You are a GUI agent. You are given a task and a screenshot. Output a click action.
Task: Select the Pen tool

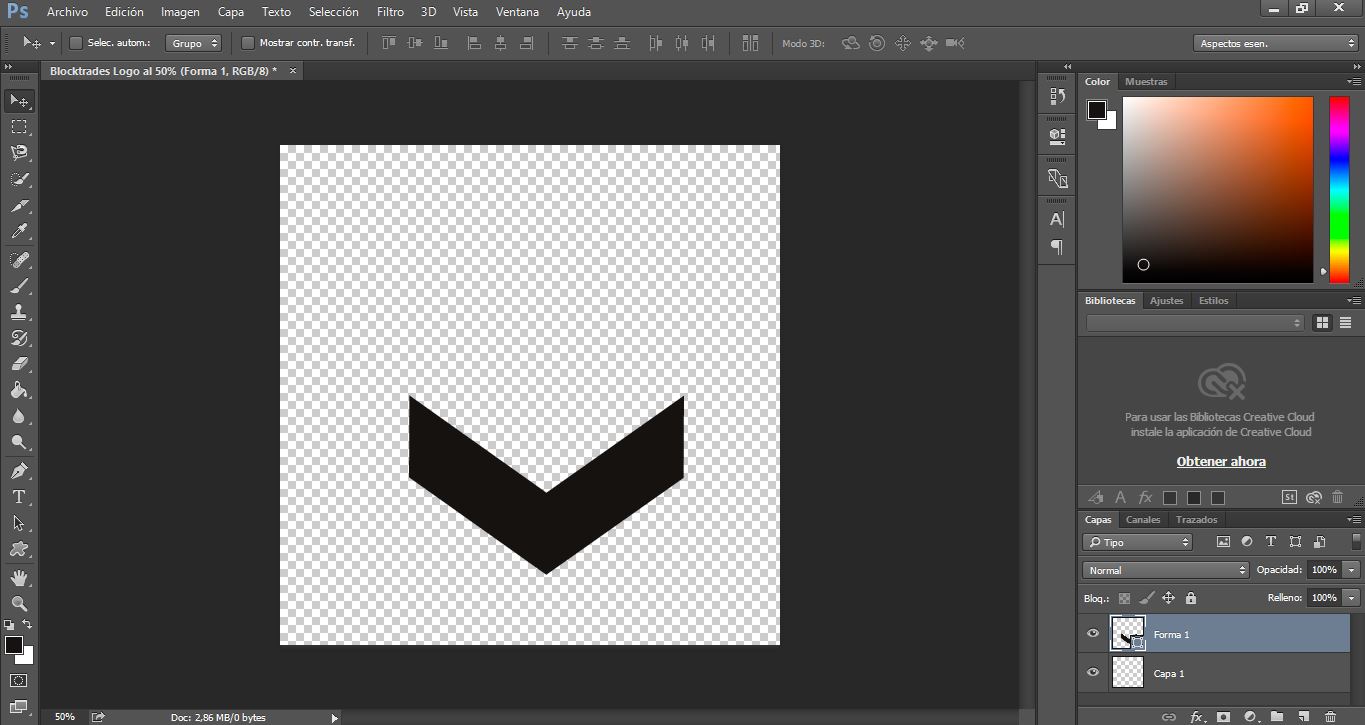[x=19, y=470]
